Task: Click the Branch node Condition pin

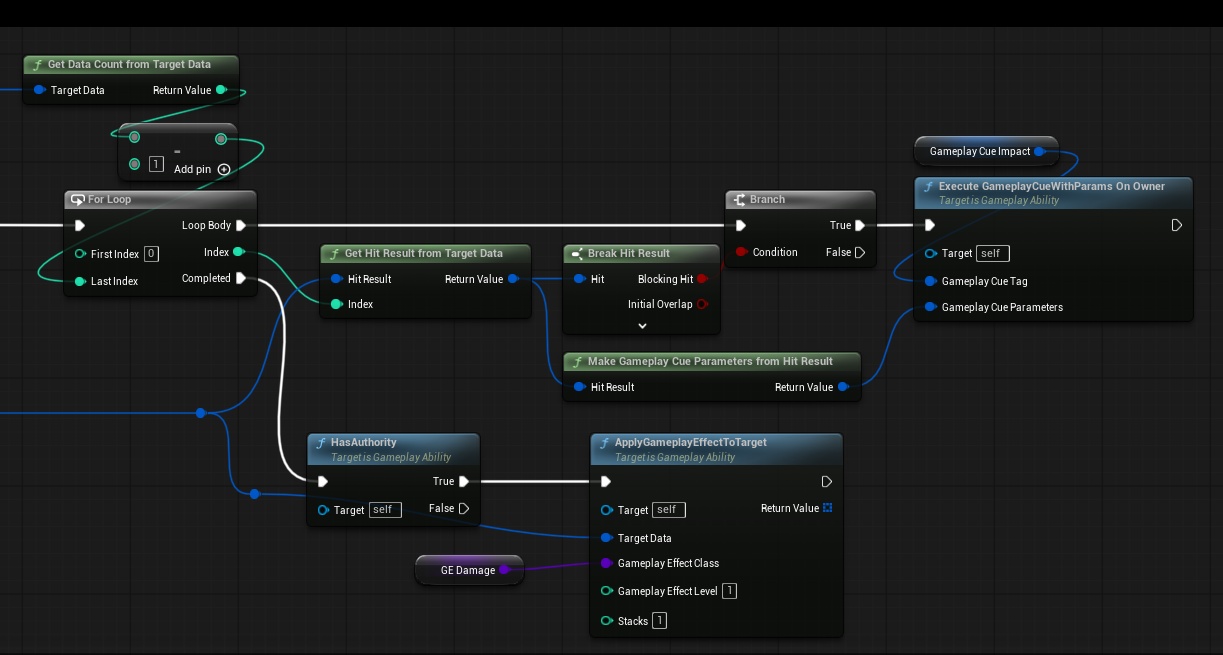Action: click(741, 252)
